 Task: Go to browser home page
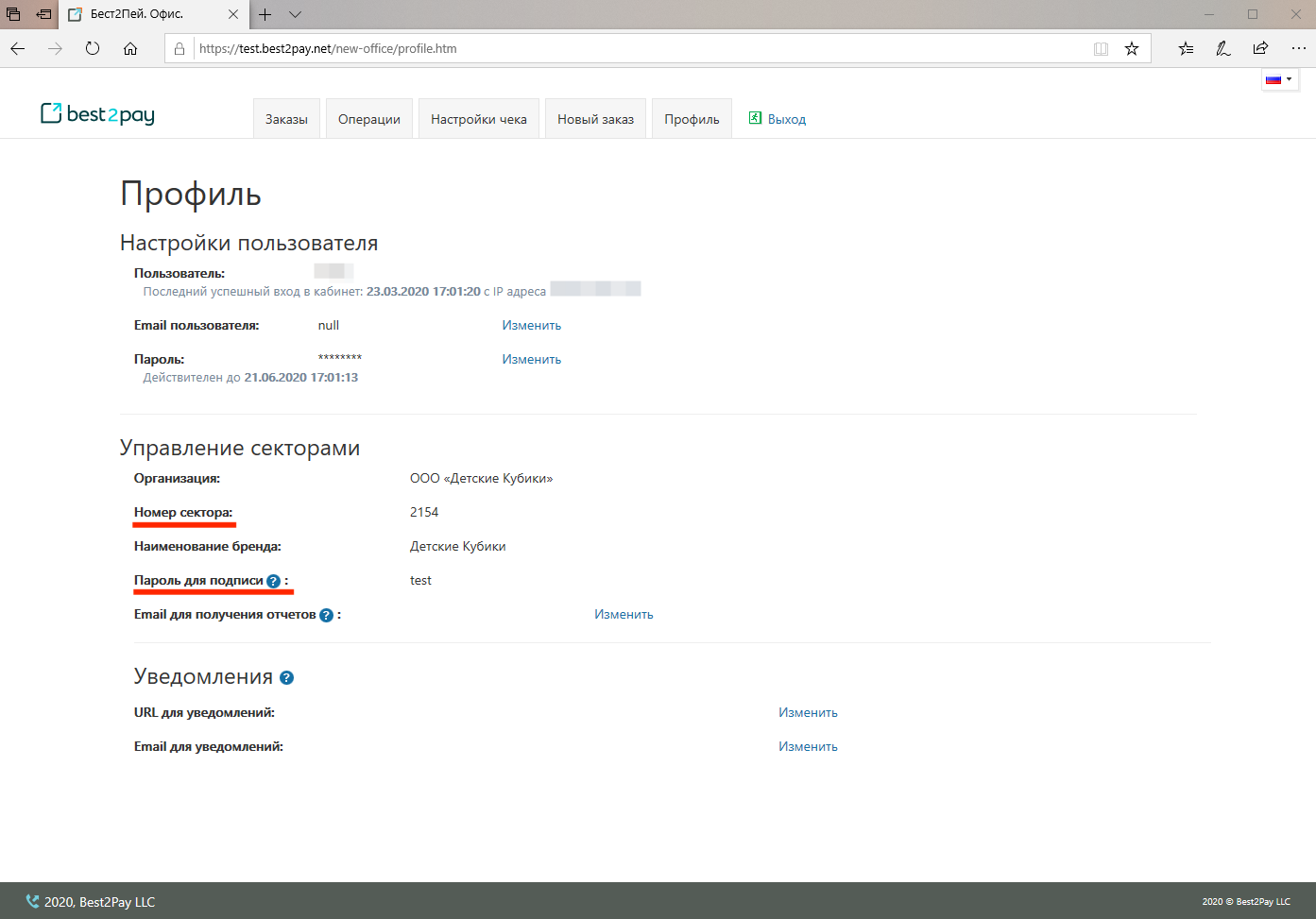pyautogui.click(x=130, y=49)
